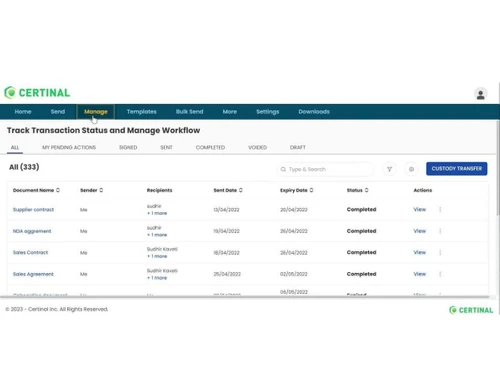Open the table settings gear icon
Image resolution: width=500 pixels, height=375 pixels.
(x=411, y=169)
